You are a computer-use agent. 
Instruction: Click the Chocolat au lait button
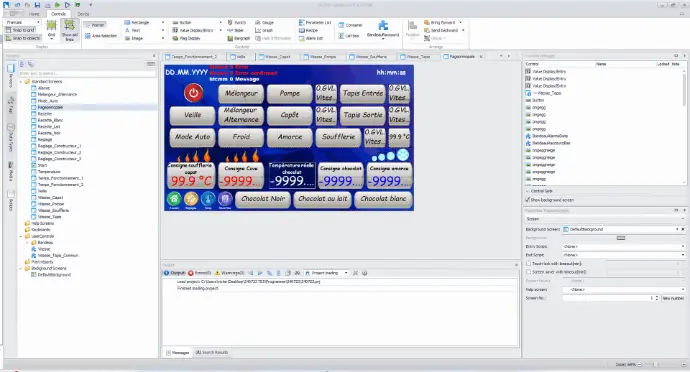click(x=323, y=199)
